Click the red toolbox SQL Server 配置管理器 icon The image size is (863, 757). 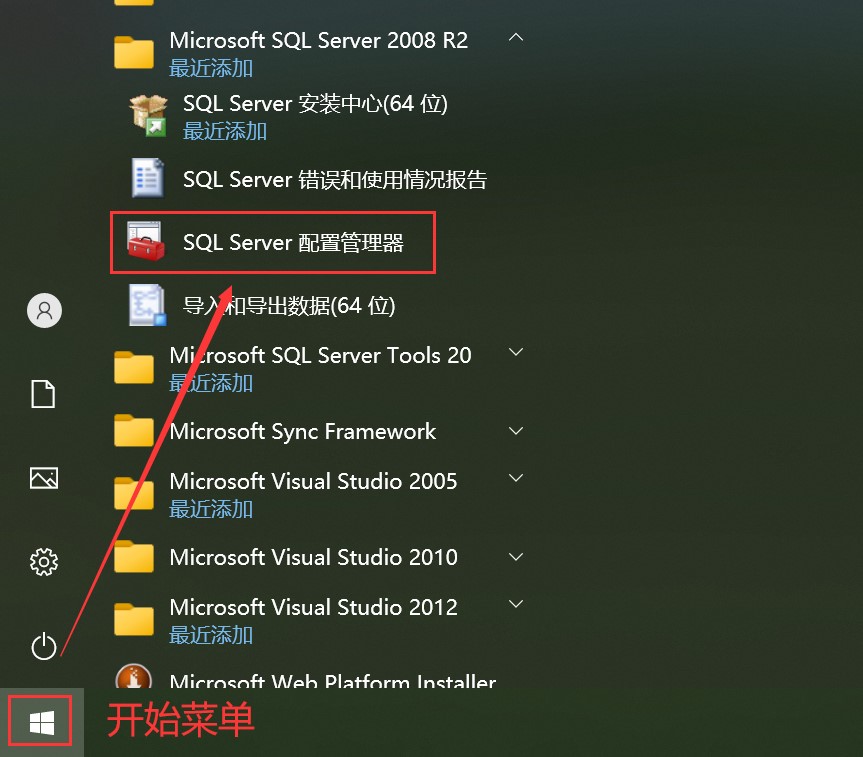tap(148, 241)
